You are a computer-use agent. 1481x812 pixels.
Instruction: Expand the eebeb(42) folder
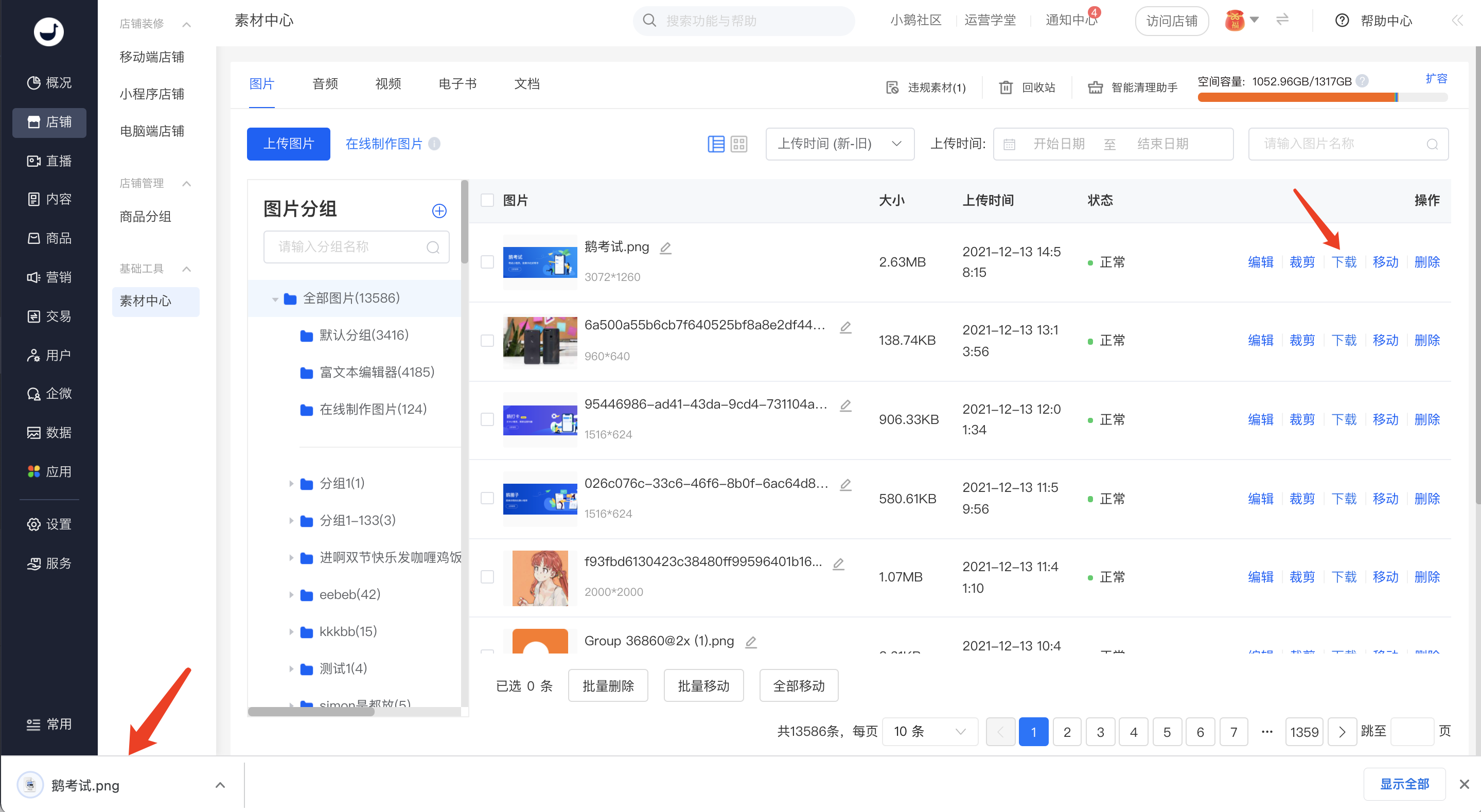click(x=291, y=595)
